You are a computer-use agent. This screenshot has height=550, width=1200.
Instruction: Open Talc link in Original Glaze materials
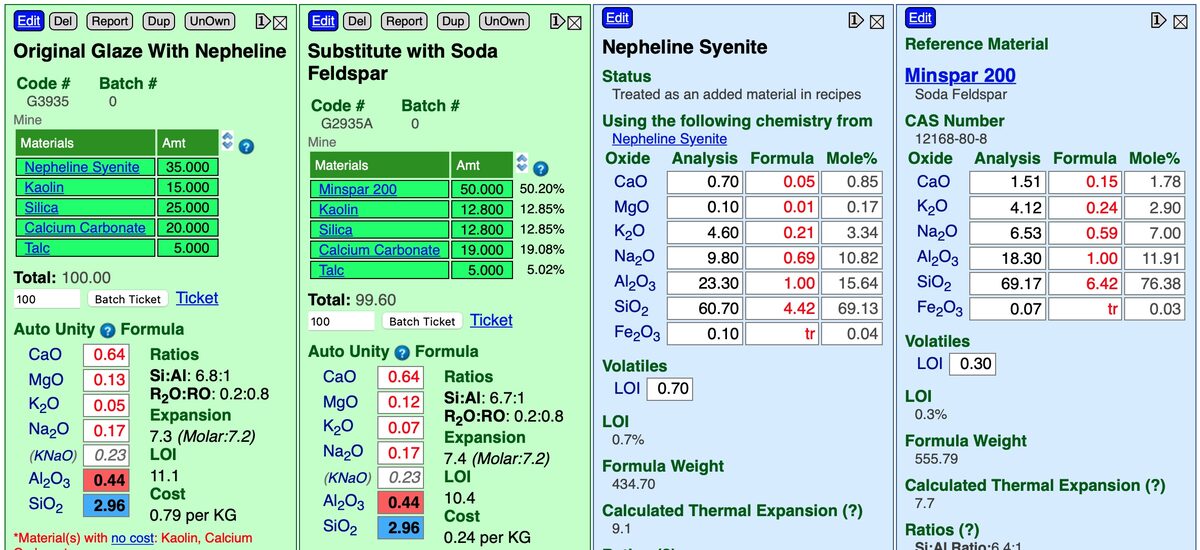click(x=38, y=247)
